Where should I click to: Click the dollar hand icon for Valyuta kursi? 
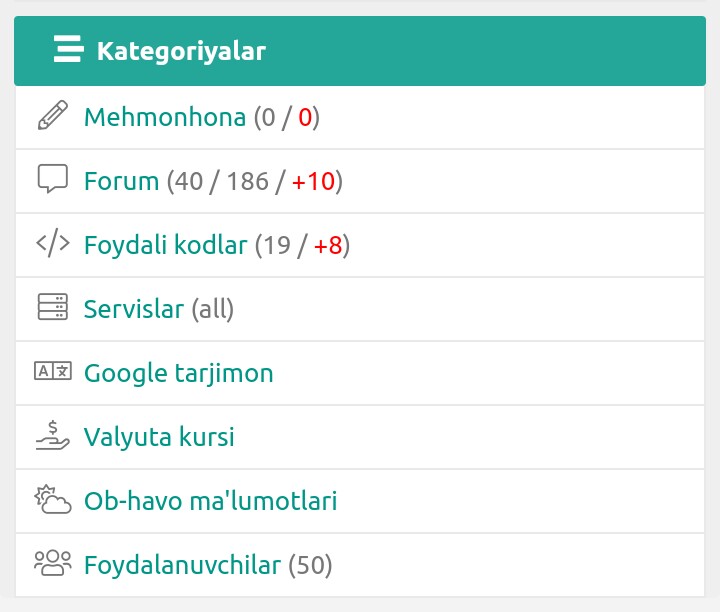[53, 435]
